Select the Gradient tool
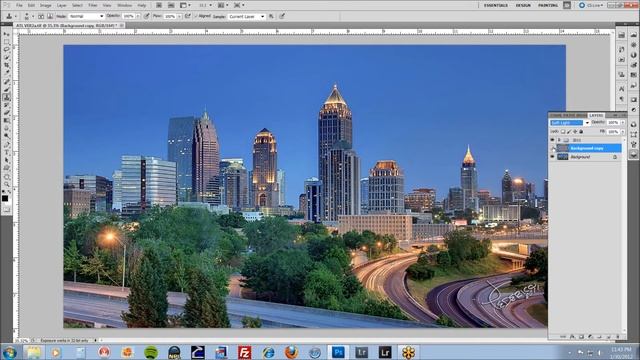 tap(7, 121)
